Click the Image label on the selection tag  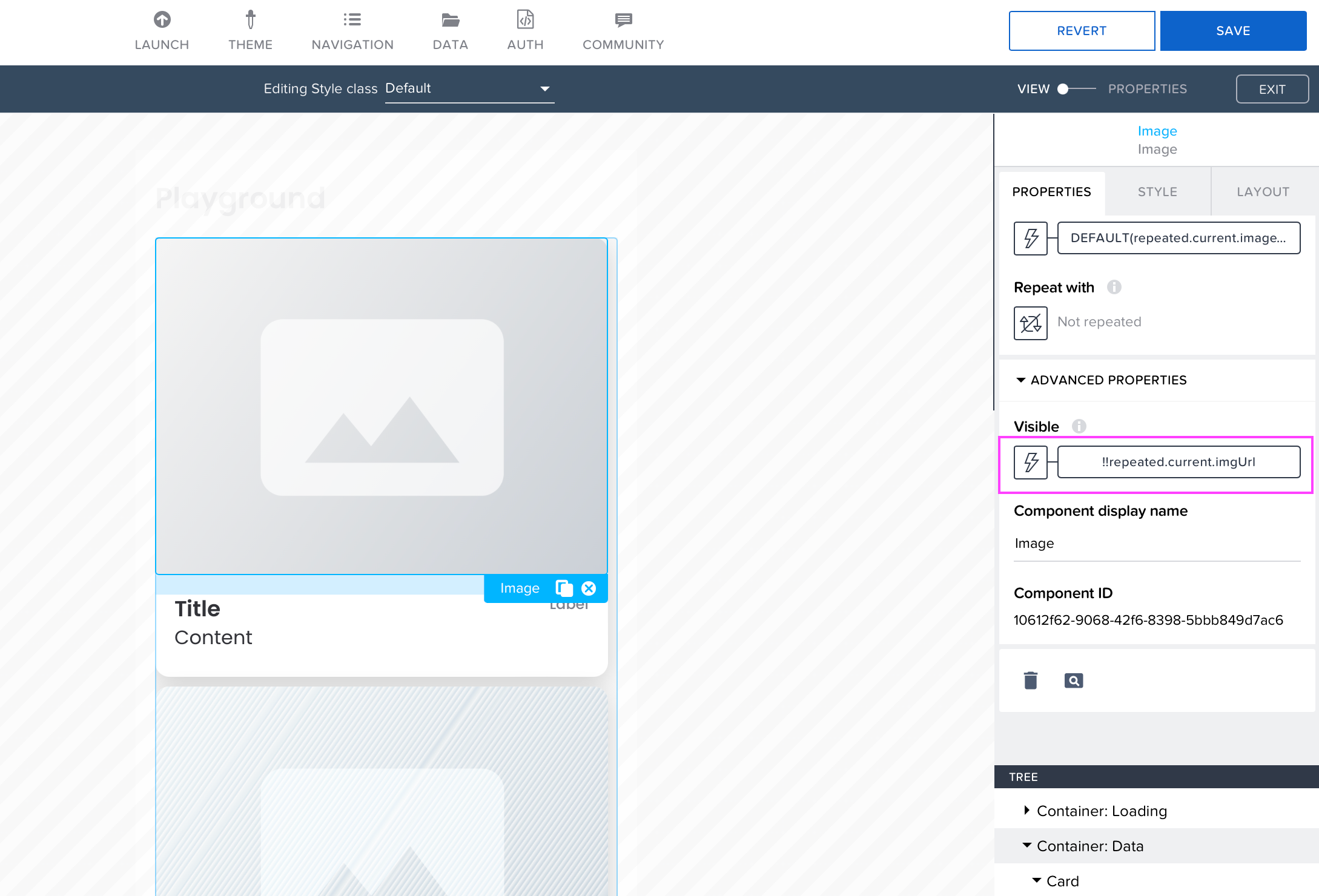pyautogui.click(x=520, y=588)
